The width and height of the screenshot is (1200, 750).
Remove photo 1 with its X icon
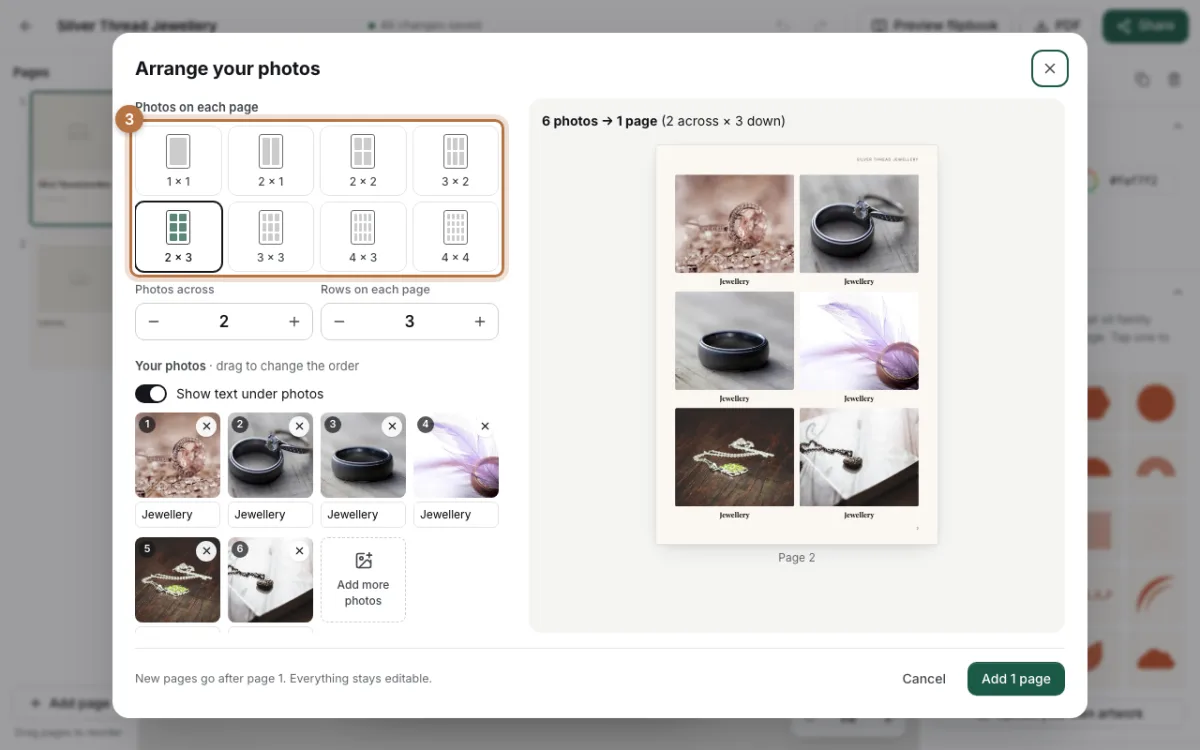206,427
